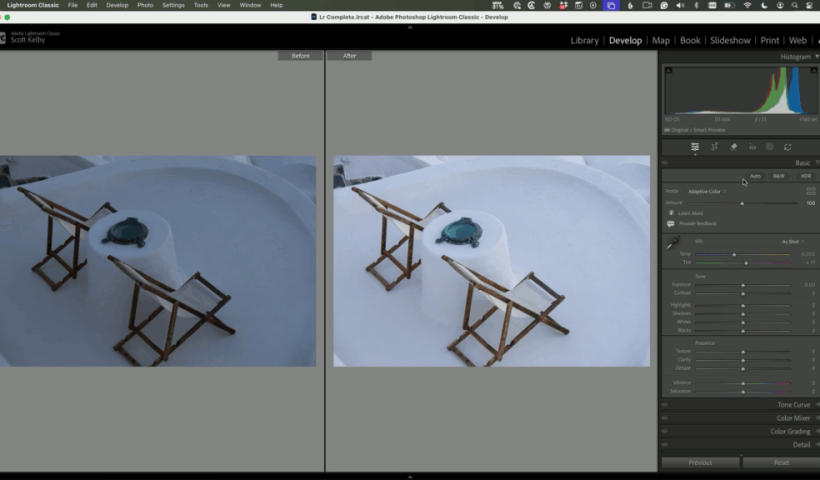Click the Exposure slider handle
Screen dimensions: 820x480
coord(742,285)
